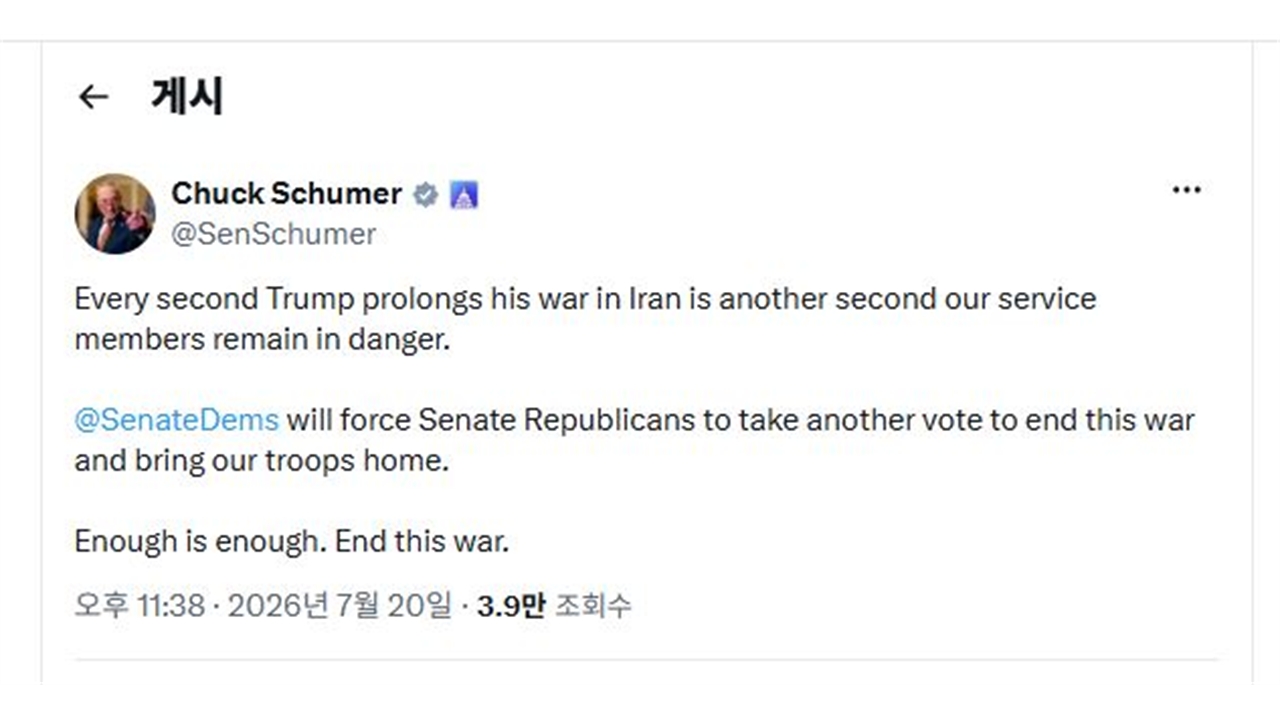Screen dimensions: 1280x720
Task: Click the blue verified checkmark badge
Action: pyautogui.click(x=426, y=194)
